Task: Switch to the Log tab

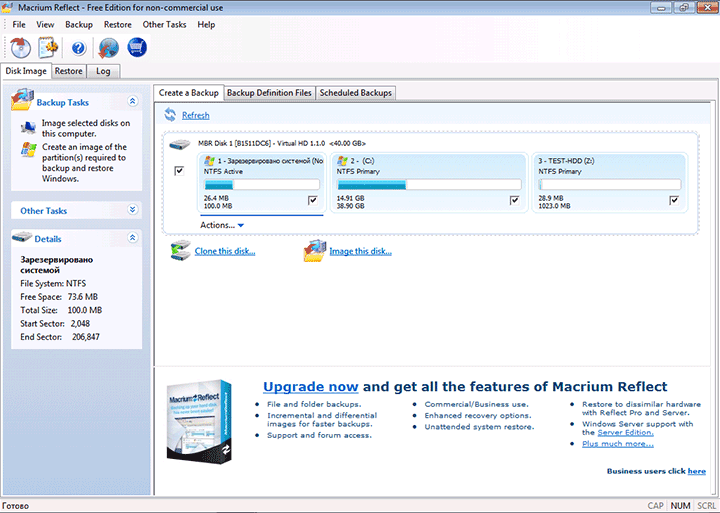Action: (103, 71)
